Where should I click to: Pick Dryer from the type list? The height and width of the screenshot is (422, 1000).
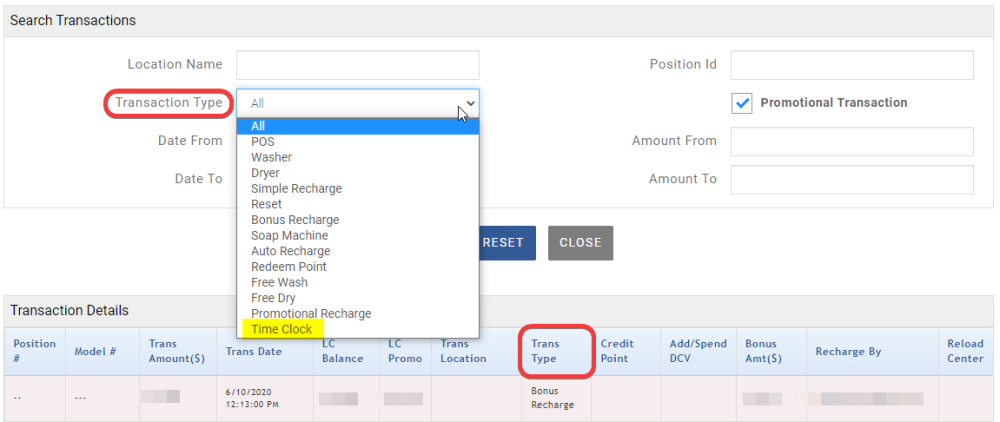click(266, 173)
